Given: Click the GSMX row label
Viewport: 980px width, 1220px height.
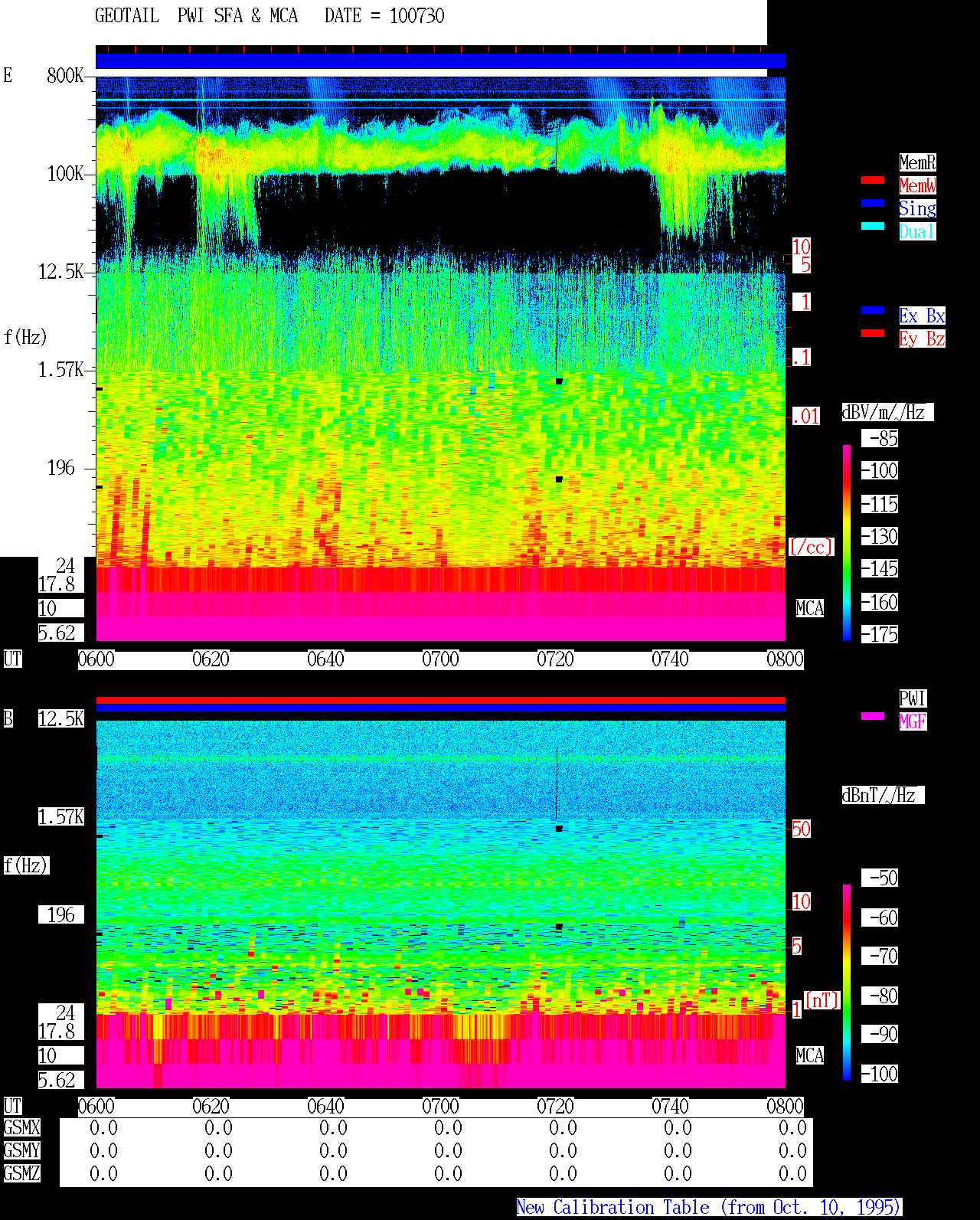Looking at the screenshot, I should click(x=21, y=1128).
